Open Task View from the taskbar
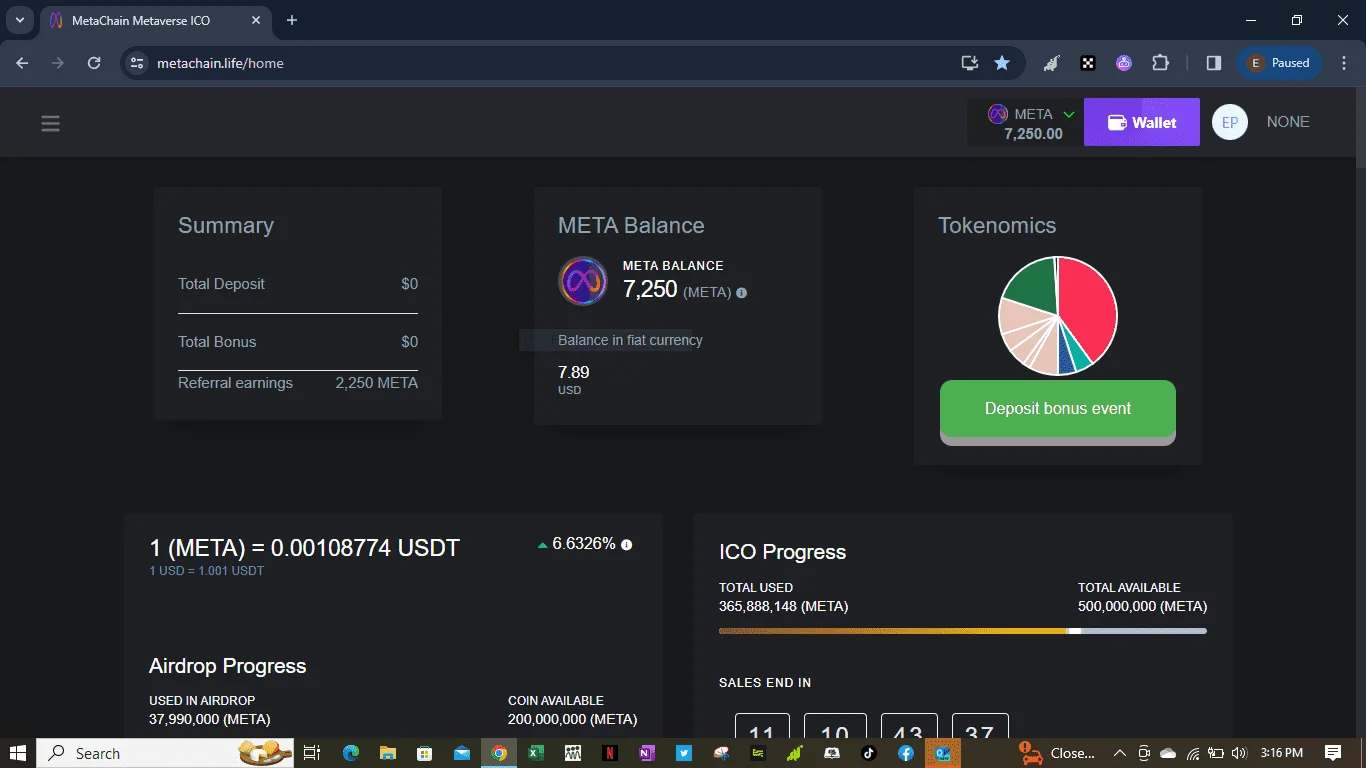1366x768 pixels. tap(312, 753)
